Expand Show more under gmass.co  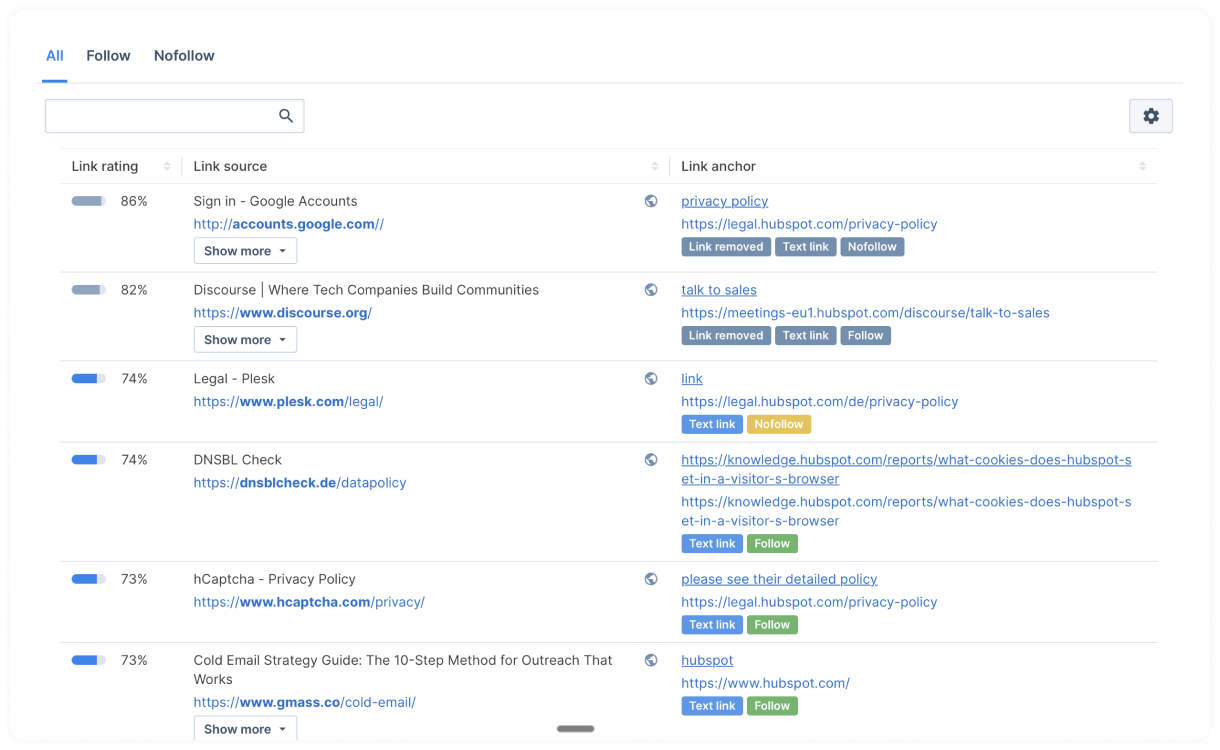245,729
